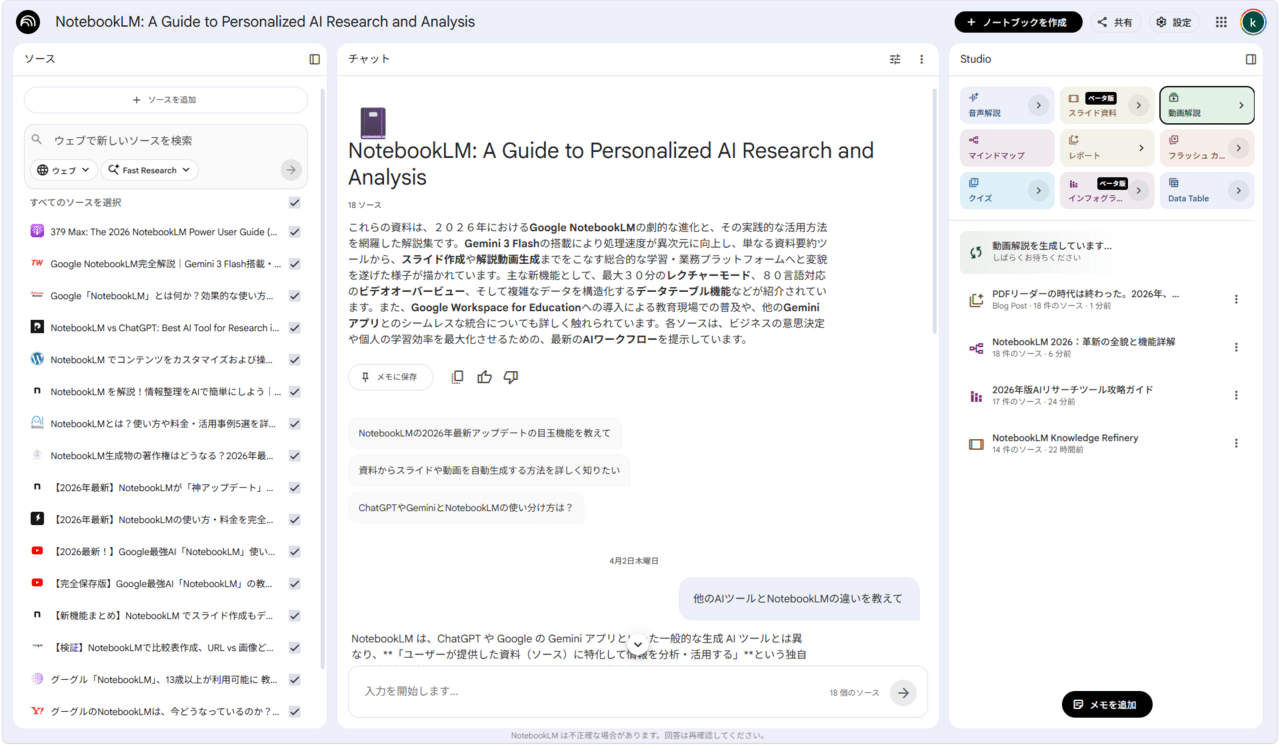The height and width of the screenshot is (745, 1280).
Task: Click the chat message input field
Action: coord(590,691)
